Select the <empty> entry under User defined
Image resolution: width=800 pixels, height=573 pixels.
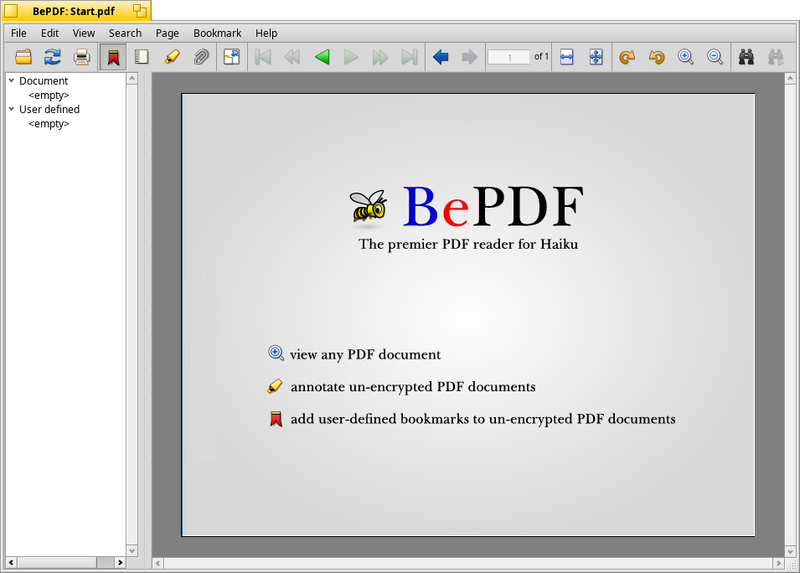[x=49, y=124]
